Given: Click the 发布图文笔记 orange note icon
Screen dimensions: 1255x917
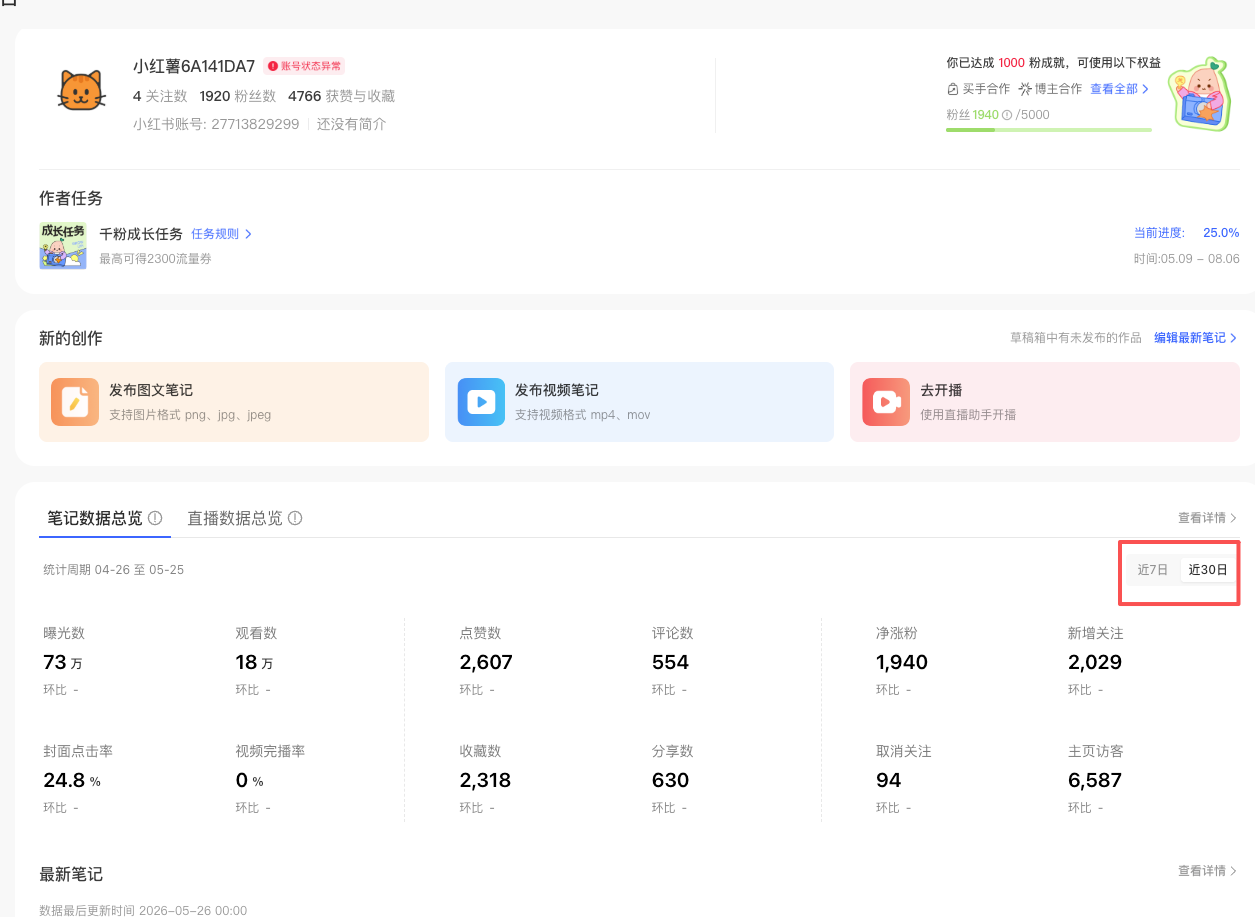Looking at the screenshot, I should (x=75, y=402).
